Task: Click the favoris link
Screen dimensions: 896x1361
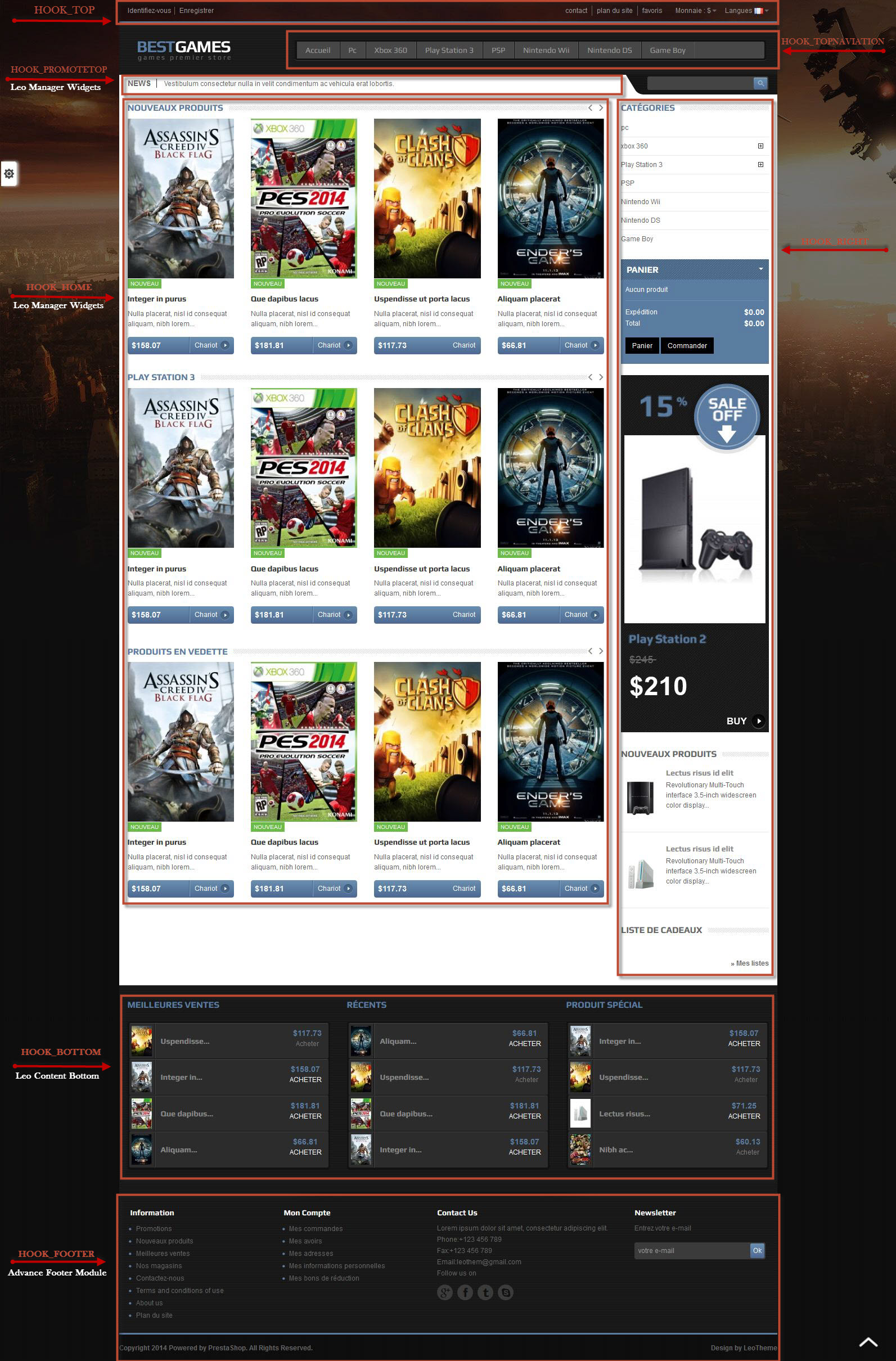Action: click(x=651, y=10)
